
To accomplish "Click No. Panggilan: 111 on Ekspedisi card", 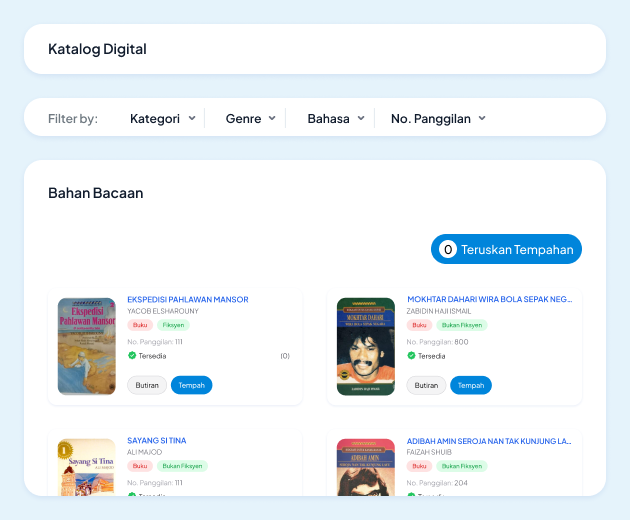I will 155,342.
